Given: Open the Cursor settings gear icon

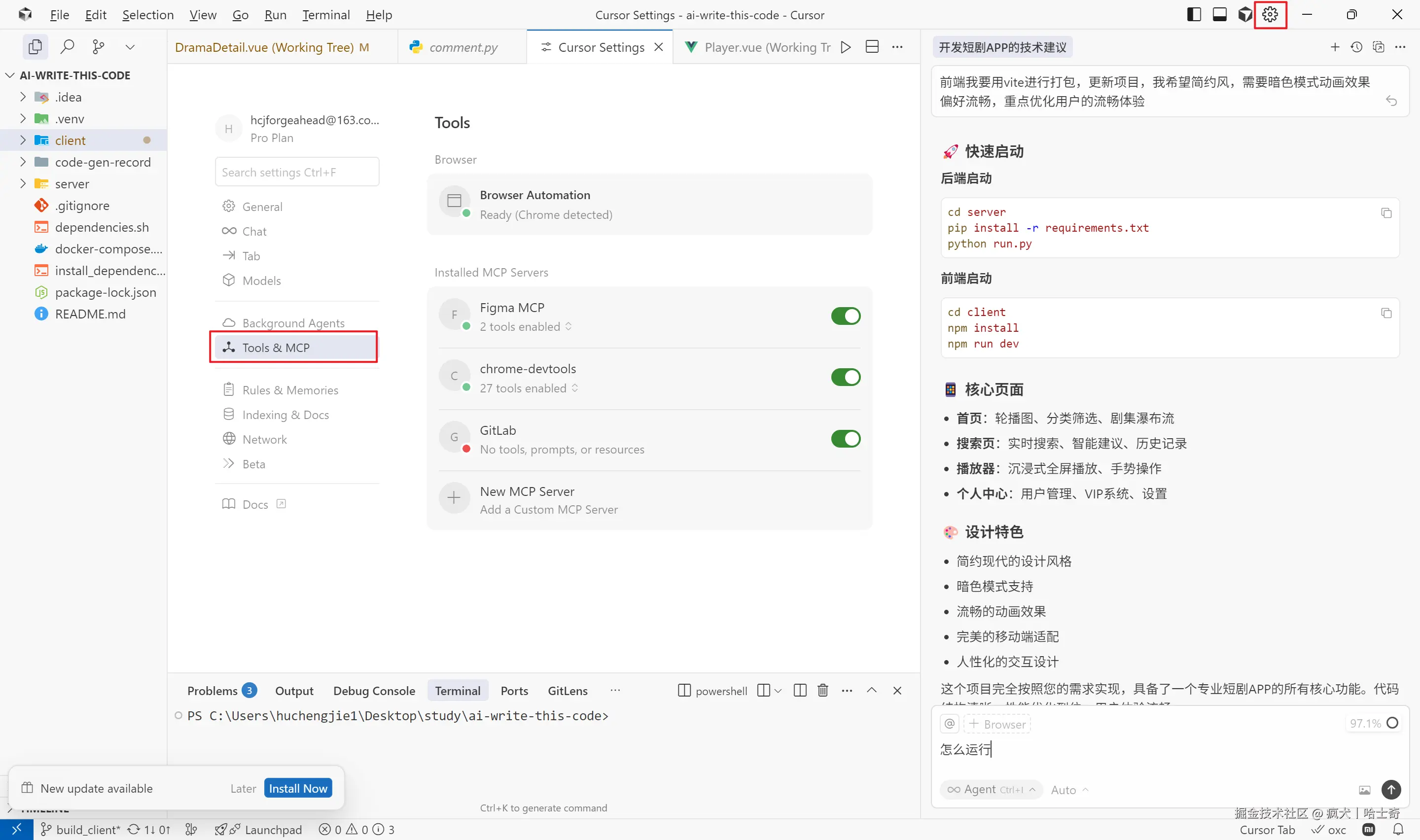Looking at the screenshot, I should pyautogui.click(x=1270, y=15).
